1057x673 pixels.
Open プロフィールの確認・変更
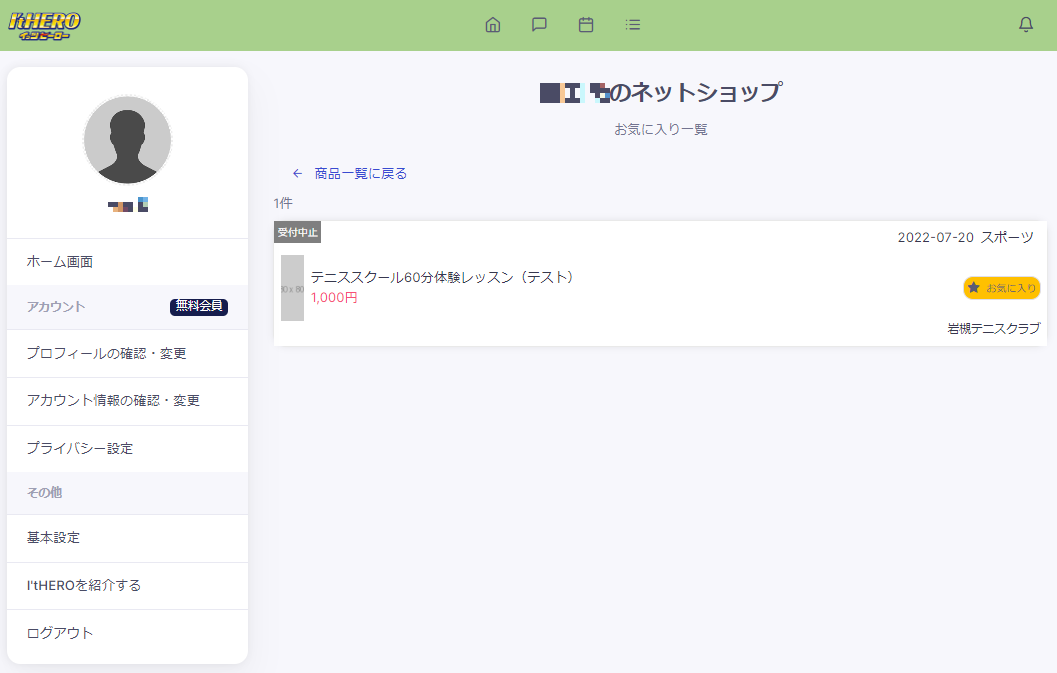tap(127, 353)
